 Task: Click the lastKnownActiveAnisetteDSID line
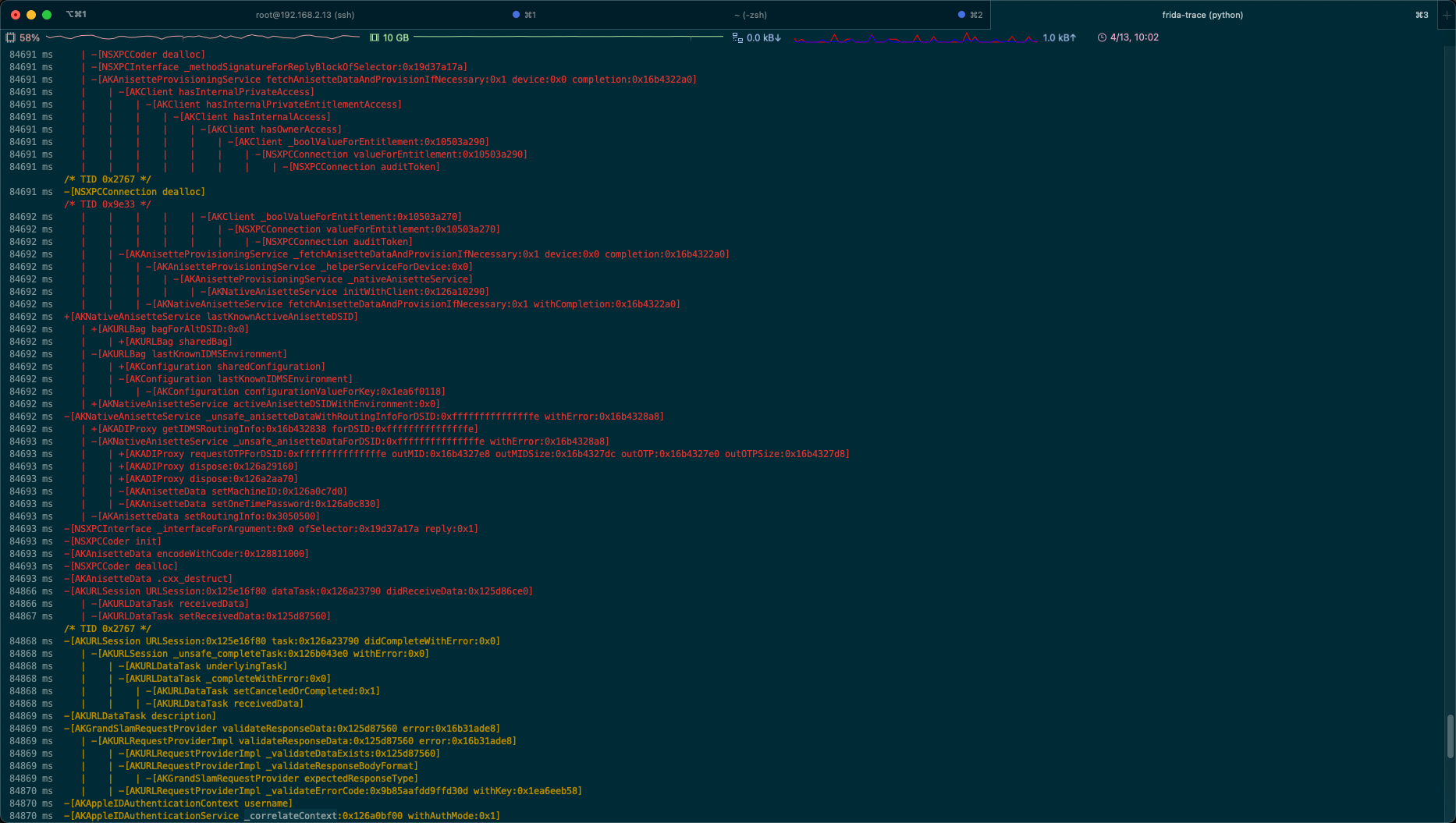coord(211,317)
